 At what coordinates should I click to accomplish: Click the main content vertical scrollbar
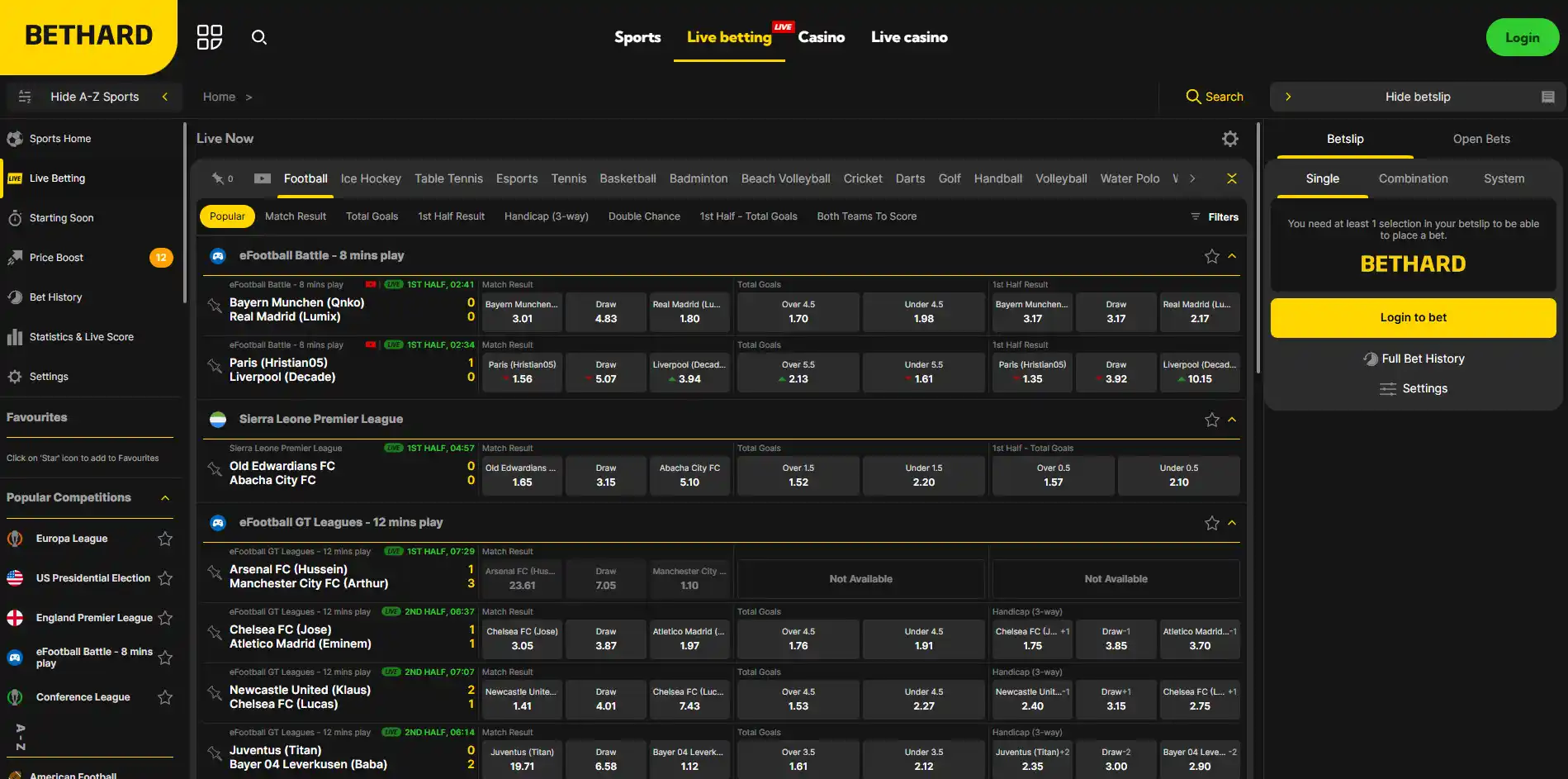(1258, 248)
